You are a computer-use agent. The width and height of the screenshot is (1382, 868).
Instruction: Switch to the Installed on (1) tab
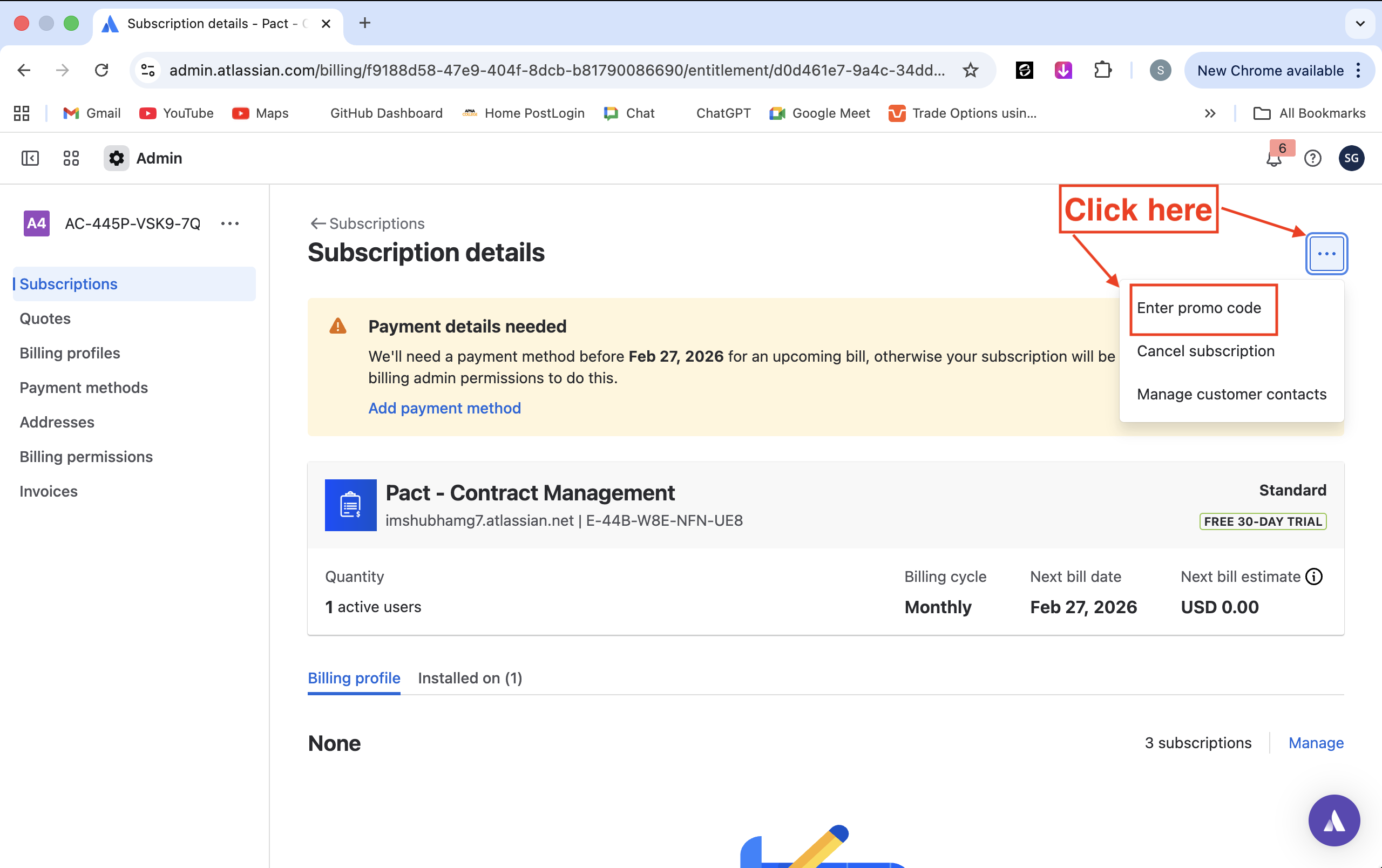(470, 678)
